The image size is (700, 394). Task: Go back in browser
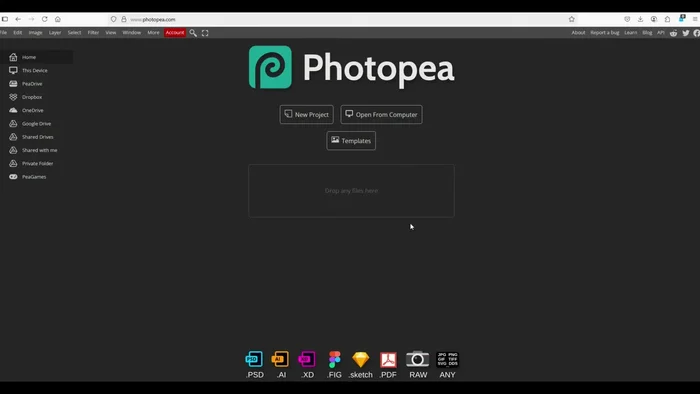point(18,19)
